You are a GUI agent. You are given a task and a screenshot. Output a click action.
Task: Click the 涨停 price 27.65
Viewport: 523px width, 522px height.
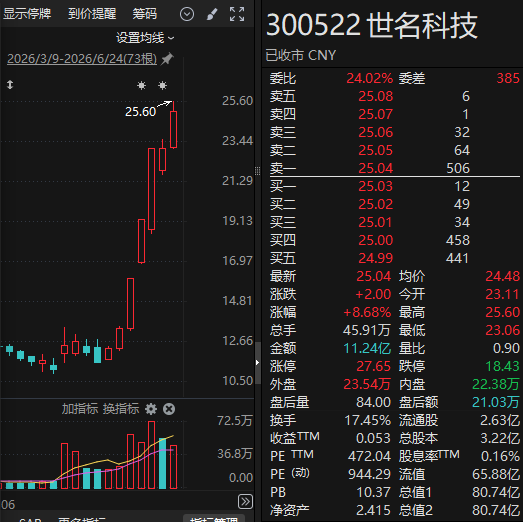point(374,366)
